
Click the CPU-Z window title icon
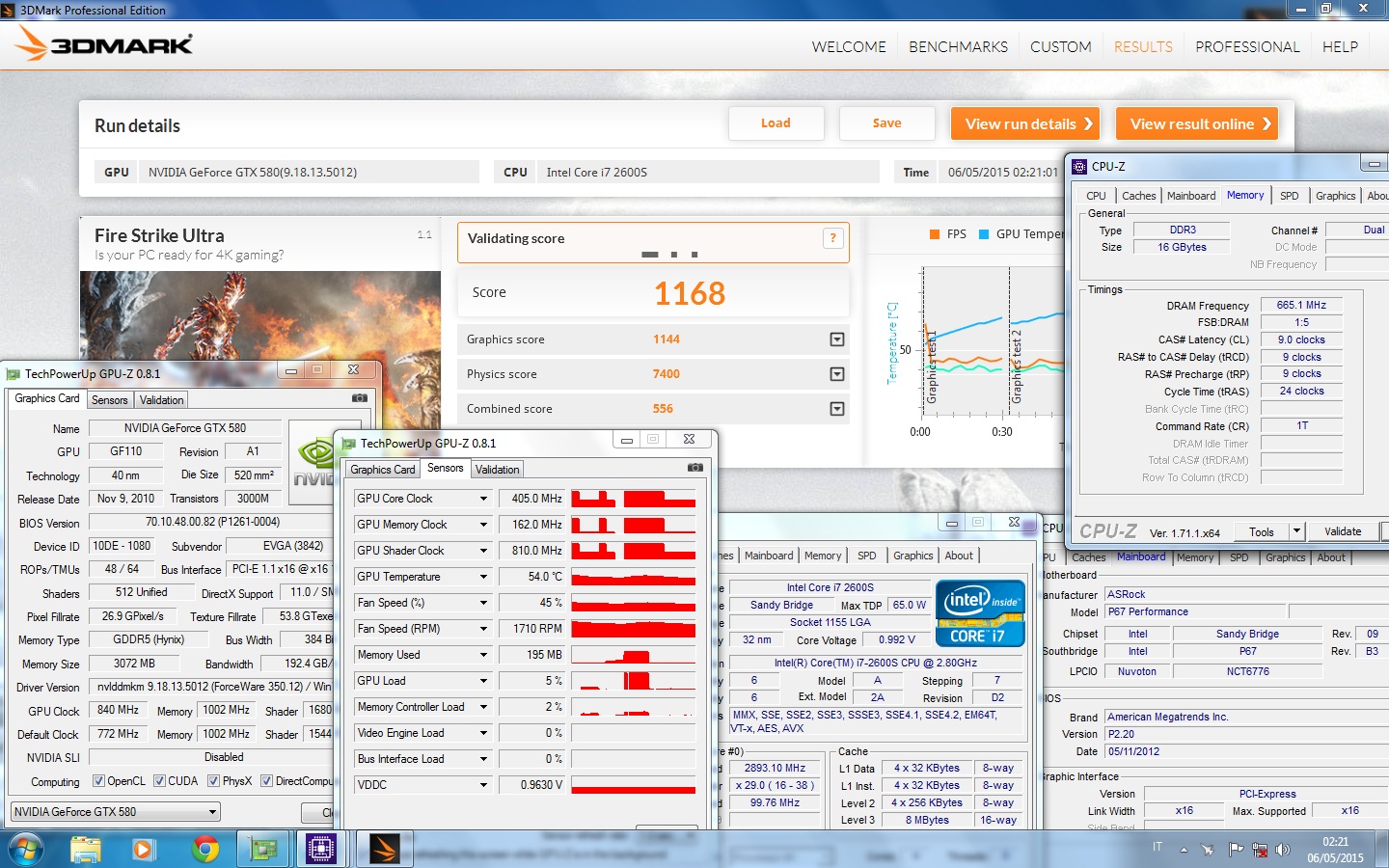[x=1079, y=166]
